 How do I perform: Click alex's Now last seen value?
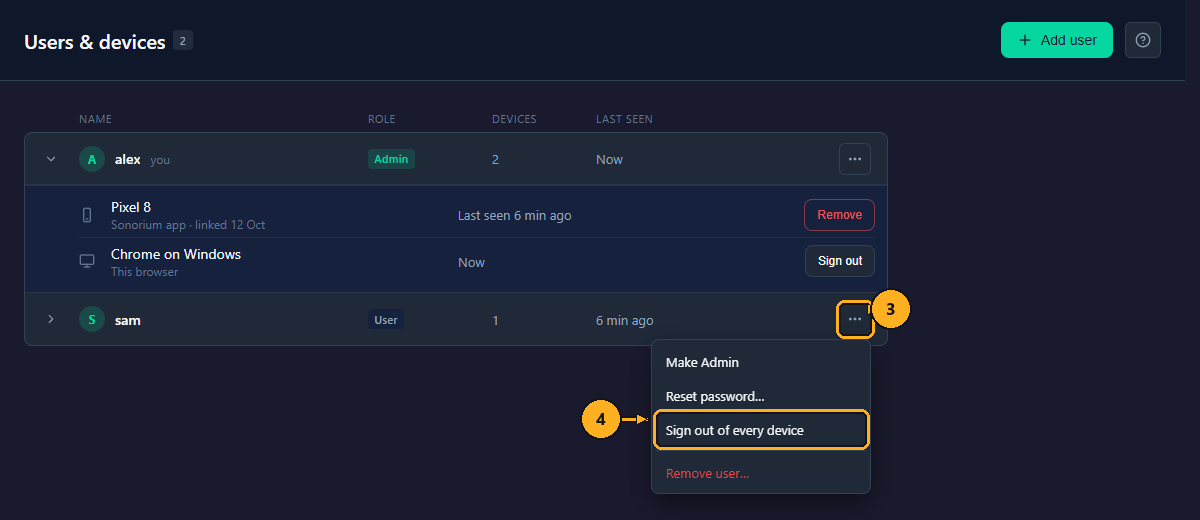(x=609, y=160)
